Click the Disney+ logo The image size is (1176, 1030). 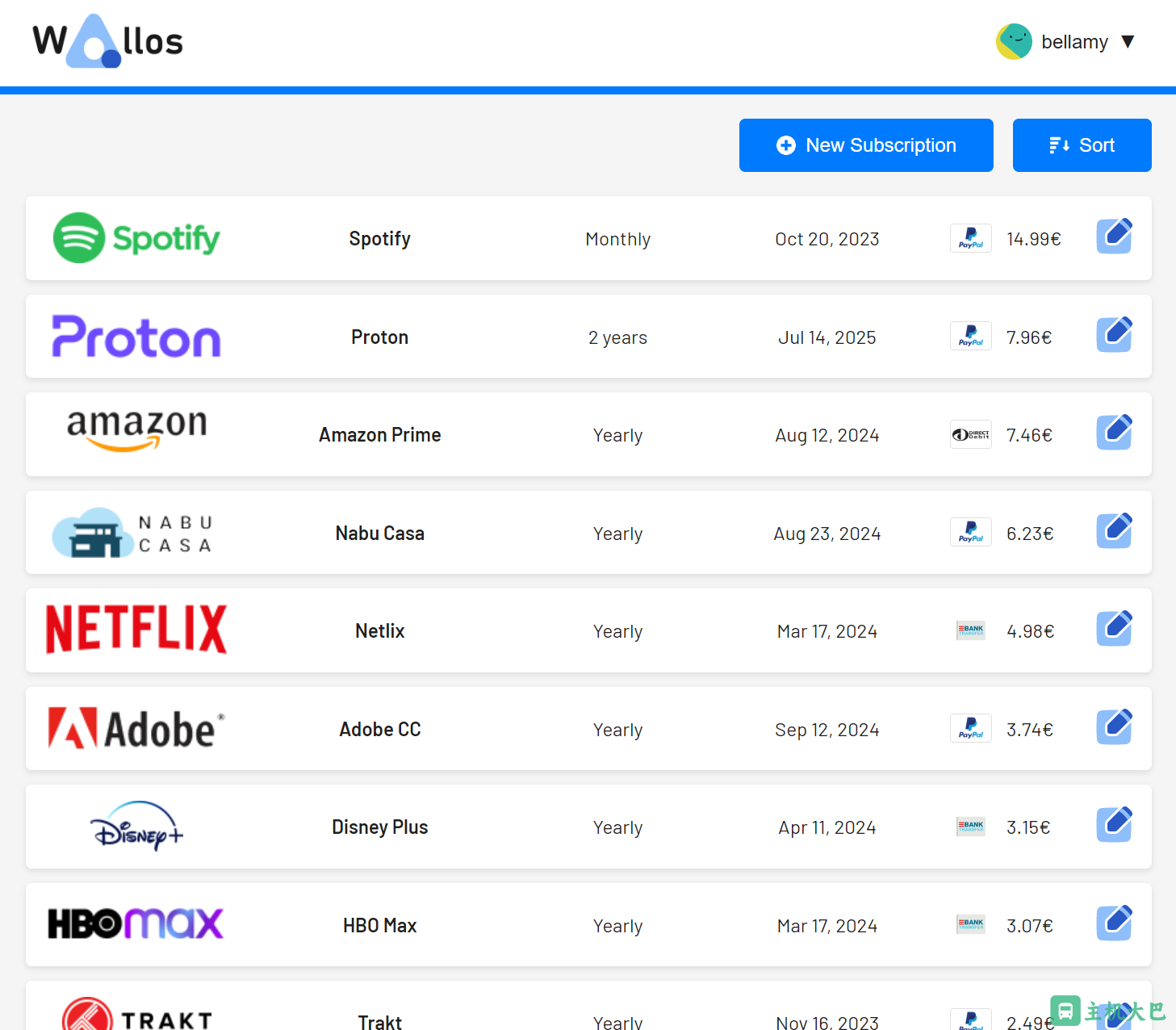136,826
